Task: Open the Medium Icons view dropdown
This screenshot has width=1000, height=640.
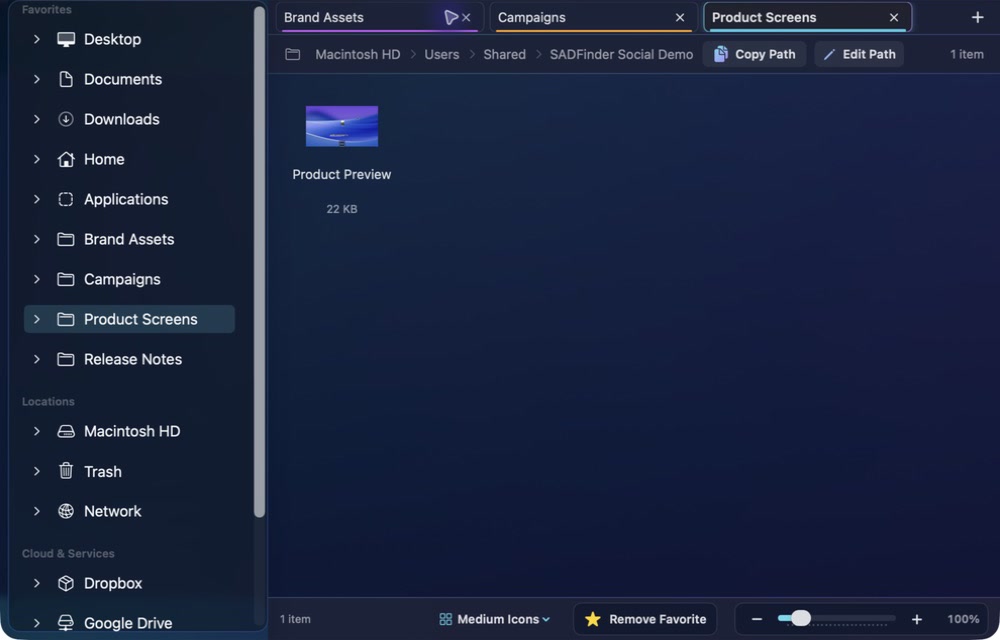Action: [x=494, y=619]
